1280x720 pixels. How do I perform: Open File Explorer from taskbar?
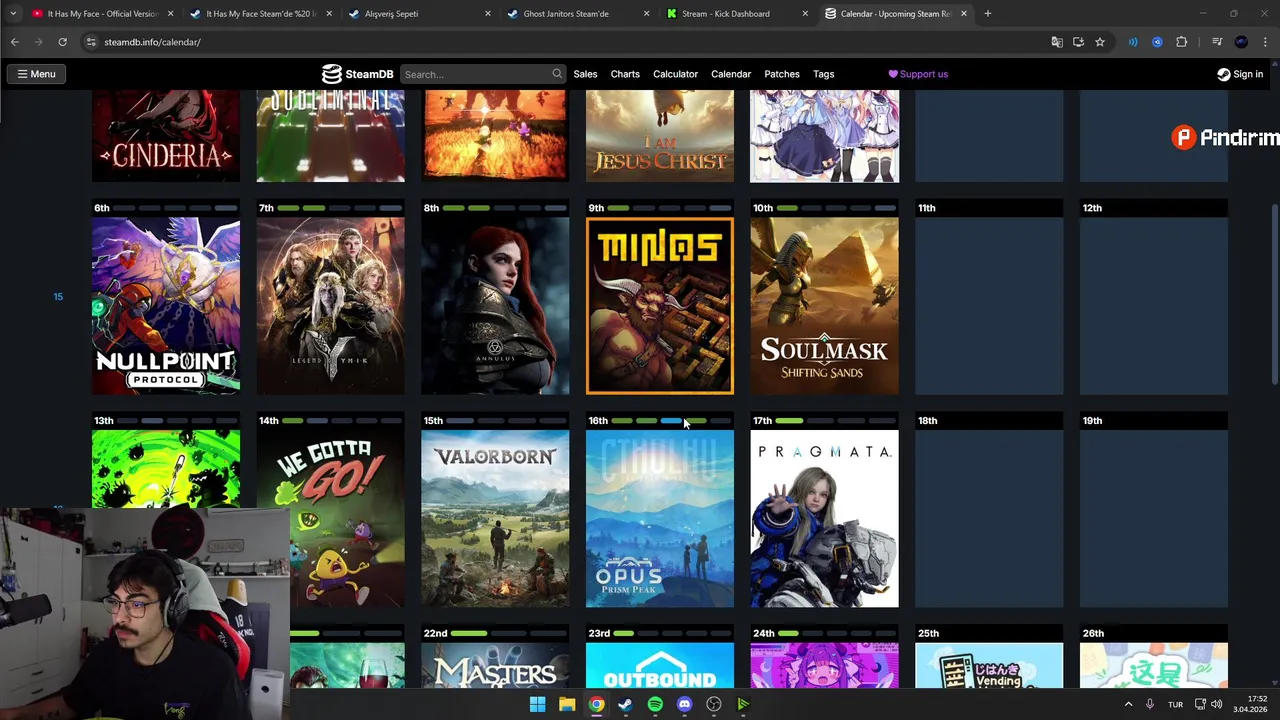point(567,704)
